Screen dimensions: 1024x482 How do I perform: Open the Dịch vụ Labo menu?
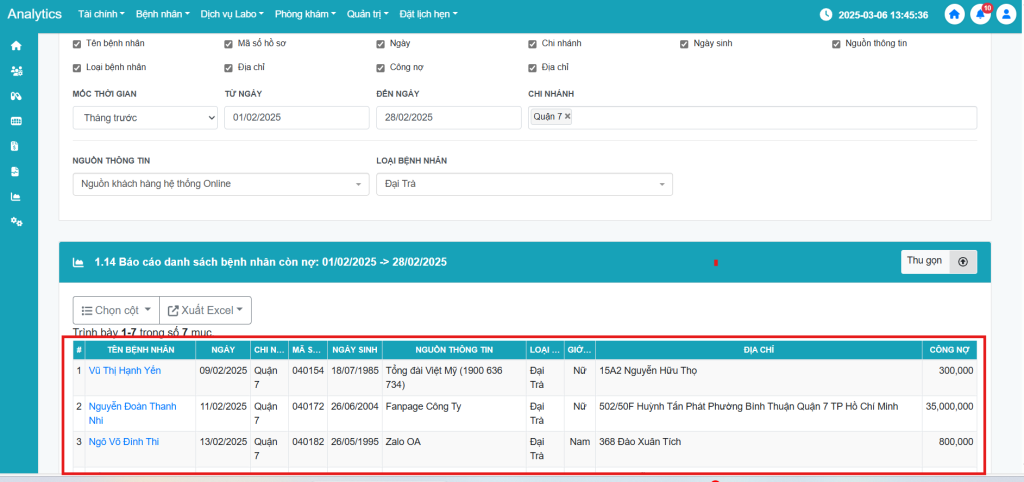click(x=231, y=15)
